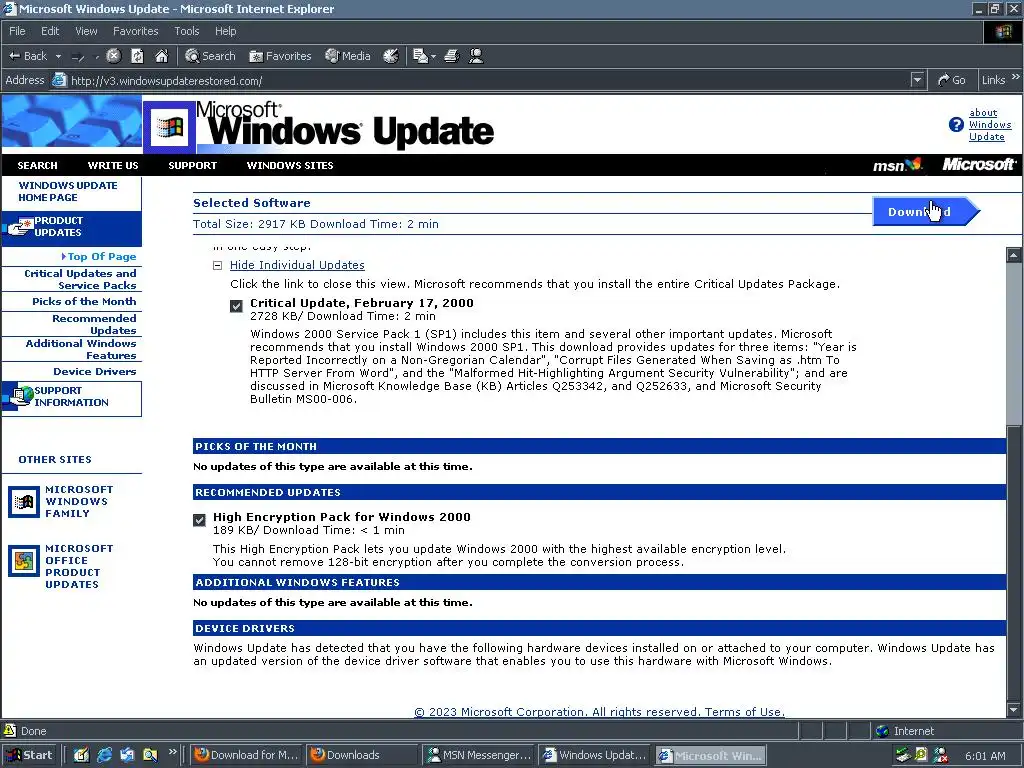Open Picks of the Month sidebar link
This screenshot has width=1024, height=768.
84,302
